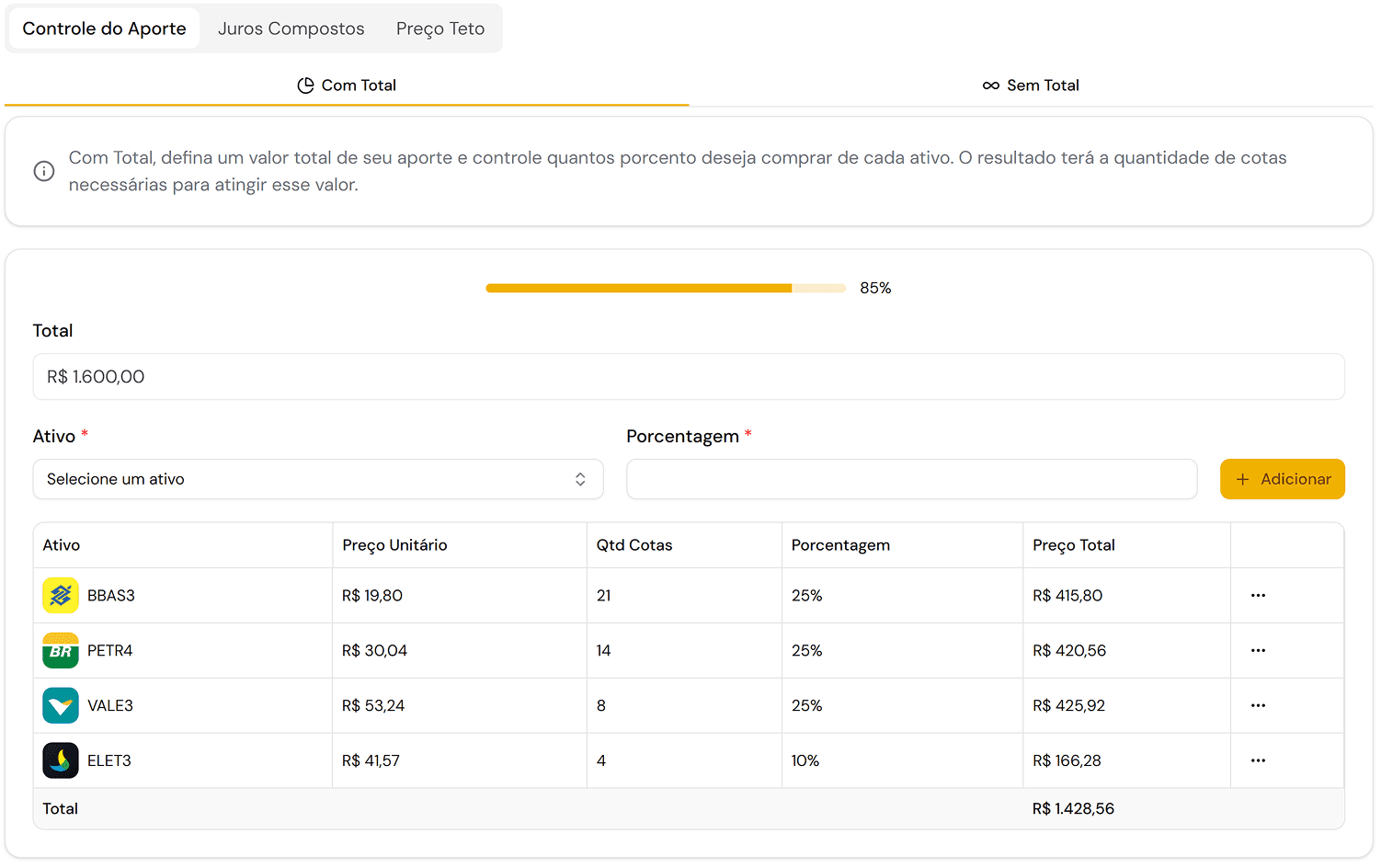1381x868 pixels.
Task: Click the ELET3 Eletrobras logo icon
Action: point(61,761)
